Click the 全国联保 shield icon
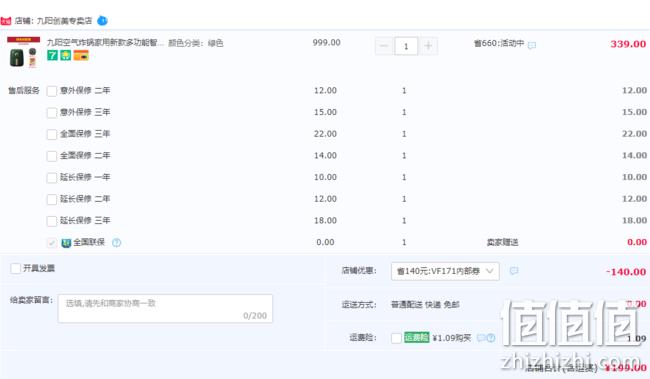This screenshot has width=650, height=379. click(x=66, y=243)
